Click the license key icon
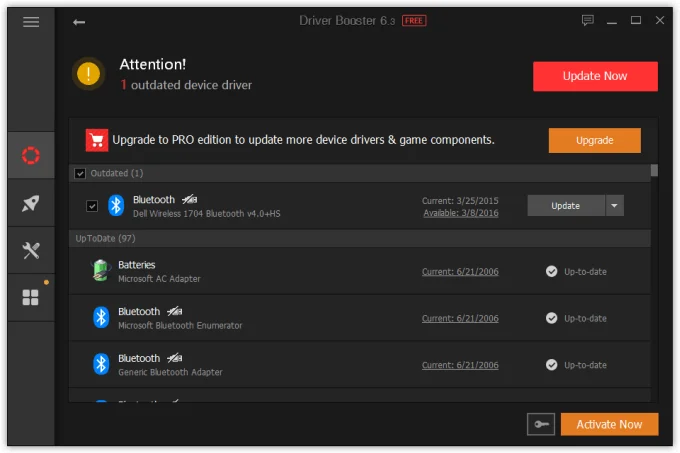680x453 pixels. click(x=541, y=425)
